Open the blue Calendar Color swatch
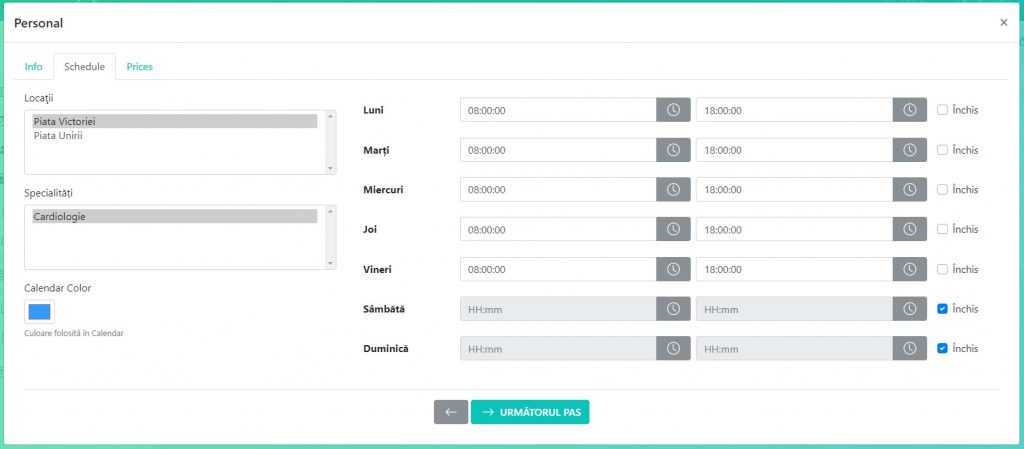Viewport: 1024px width, 449px height. (x=40, y=312)
